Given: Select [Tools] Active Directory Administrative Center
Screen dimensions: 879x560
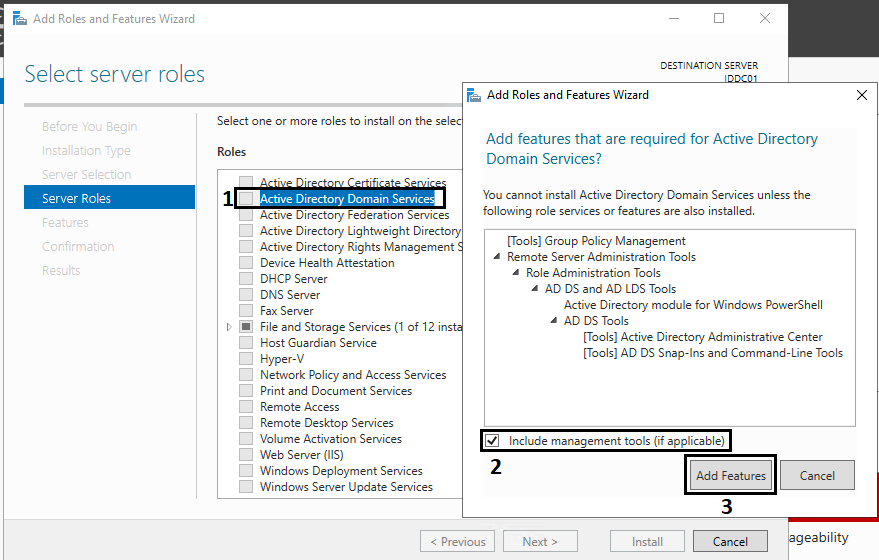Looking at the screenshot, I should [702, 336].
